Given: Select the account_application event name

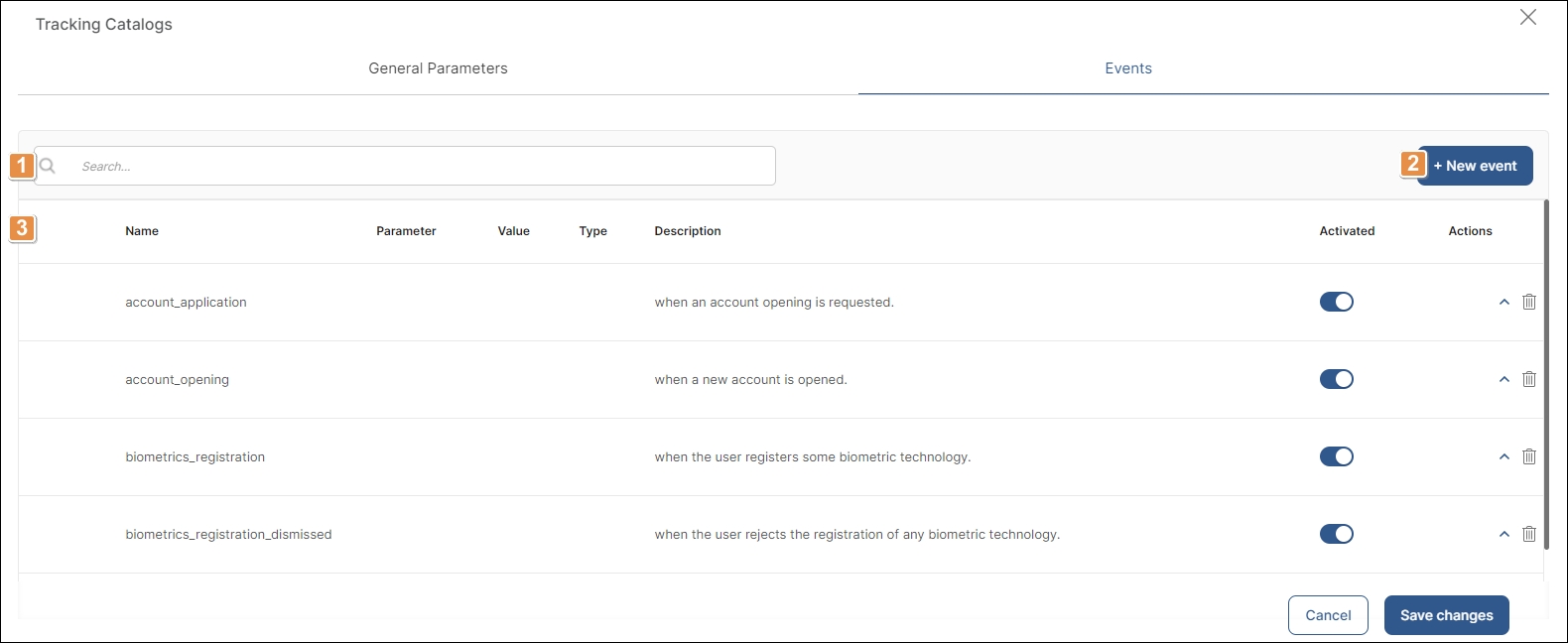Looking at the screenshot, I should click(x=186, y=303).
